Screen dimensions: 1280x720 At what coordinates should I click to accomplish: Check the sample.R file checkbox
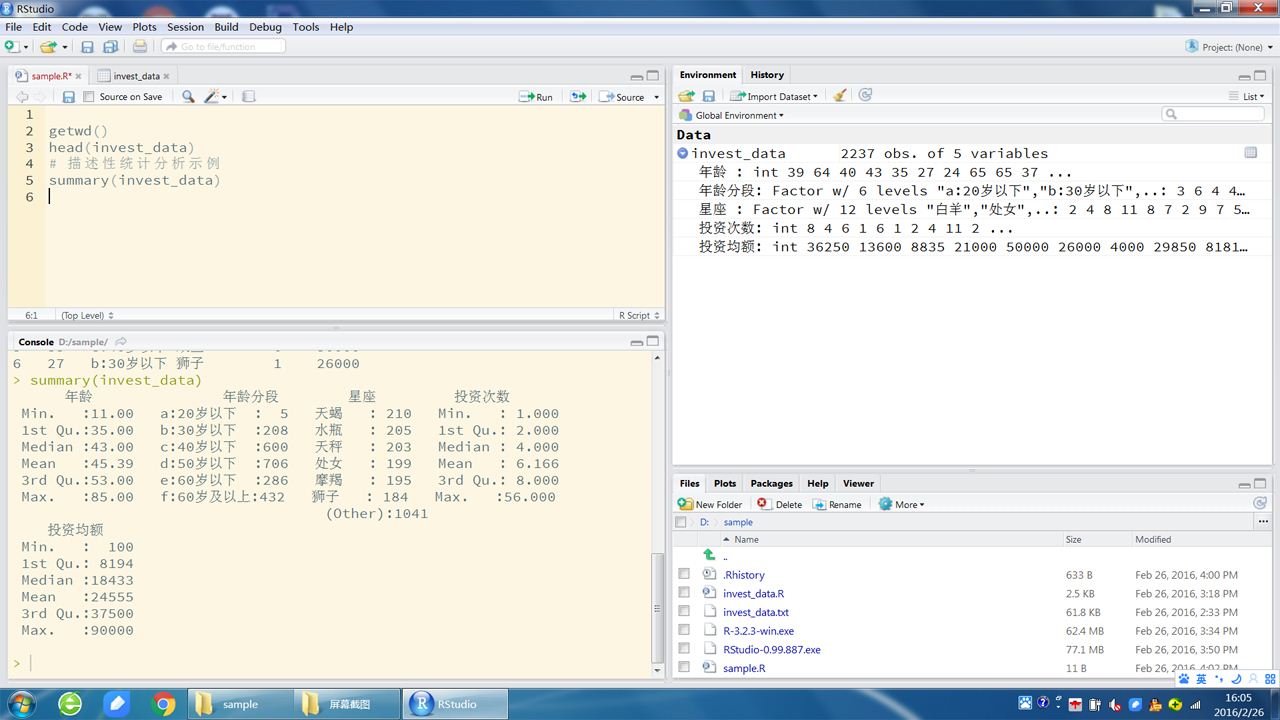[684, 667]
